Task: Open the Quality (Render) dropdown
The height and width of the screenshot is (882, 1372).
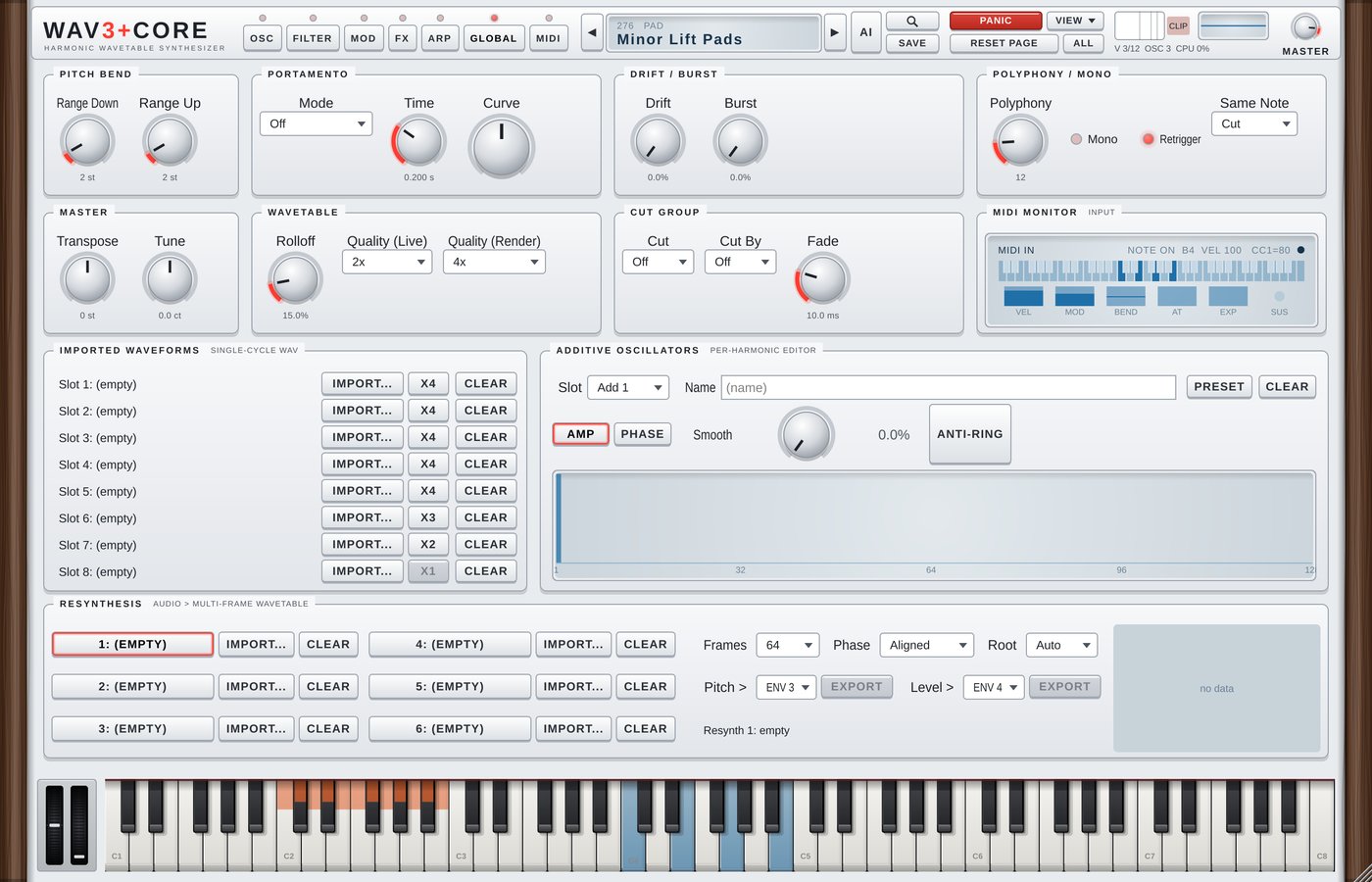Action: point(494,262)
